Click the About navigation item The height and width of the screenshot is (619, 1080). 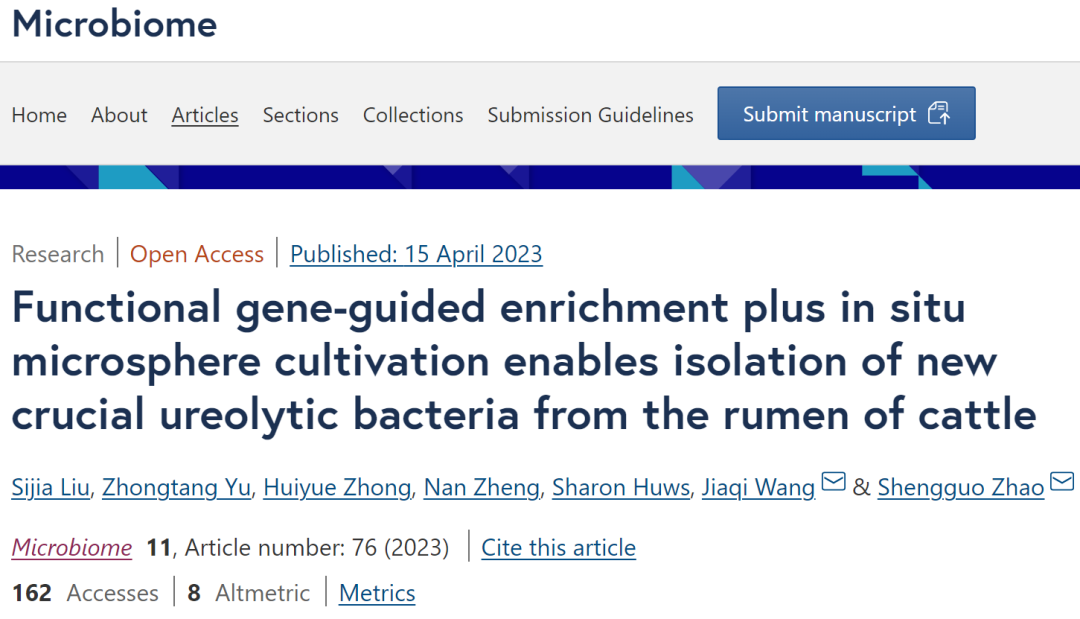coord(119,115)
